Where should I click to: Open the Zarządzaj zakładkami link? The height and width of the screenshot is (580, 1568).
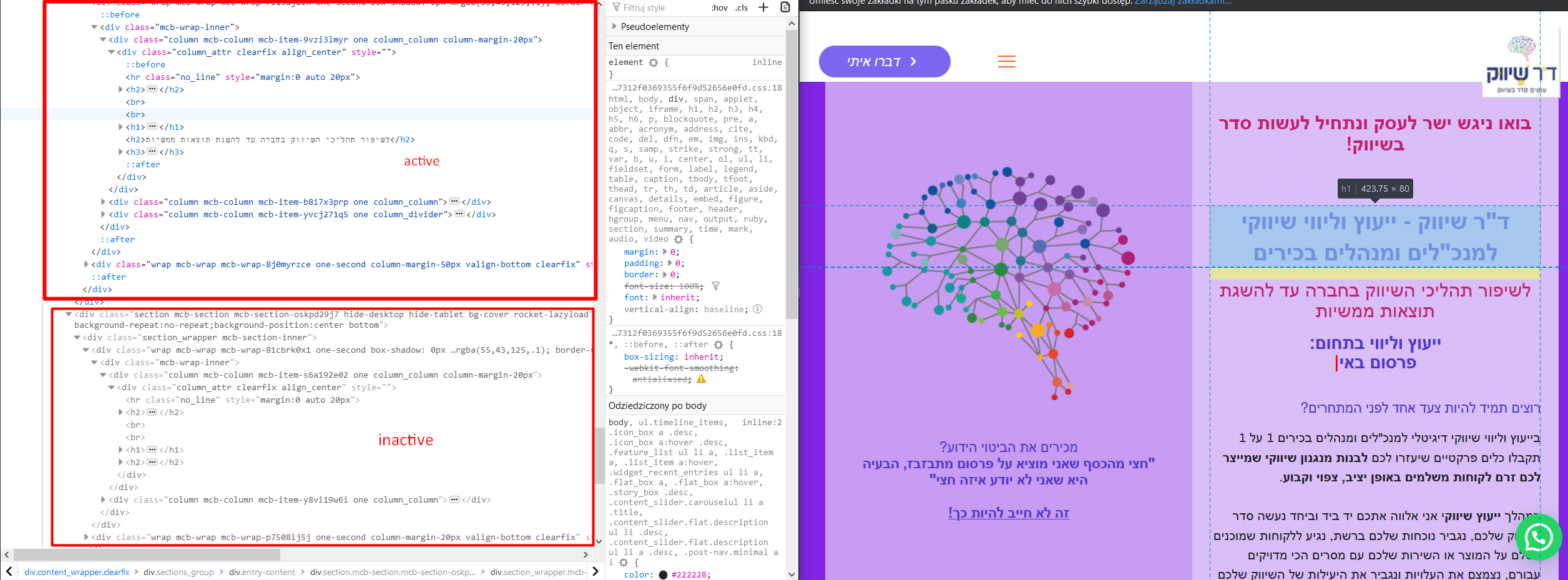click(1183, 2)
